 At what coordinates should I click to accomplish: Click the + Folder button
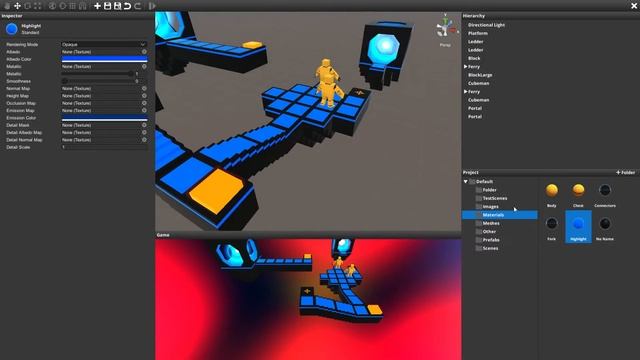(x=625, y=173)
